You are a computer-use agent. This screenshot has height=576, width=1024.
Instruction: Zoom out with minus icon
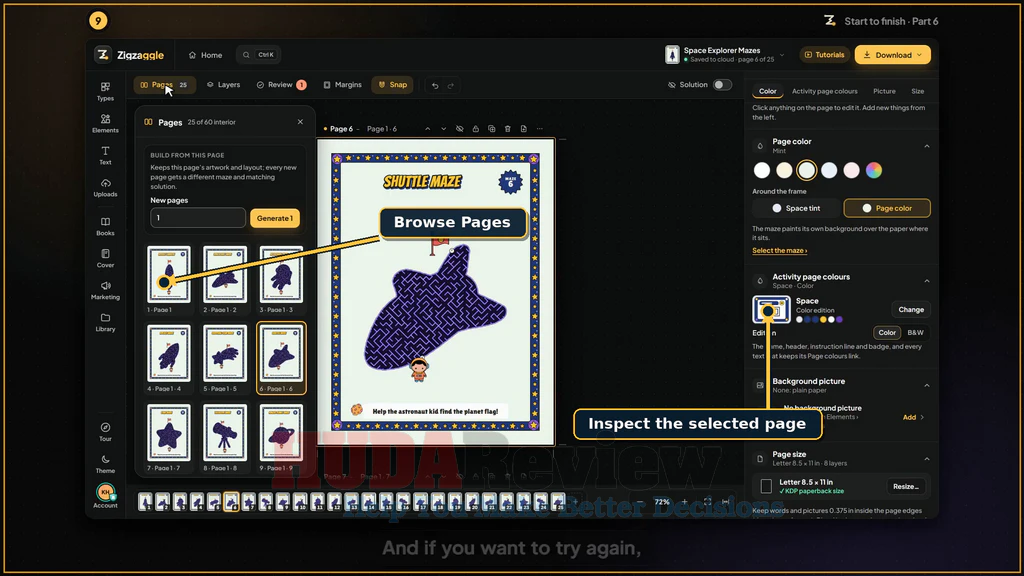tap(640, 502)
